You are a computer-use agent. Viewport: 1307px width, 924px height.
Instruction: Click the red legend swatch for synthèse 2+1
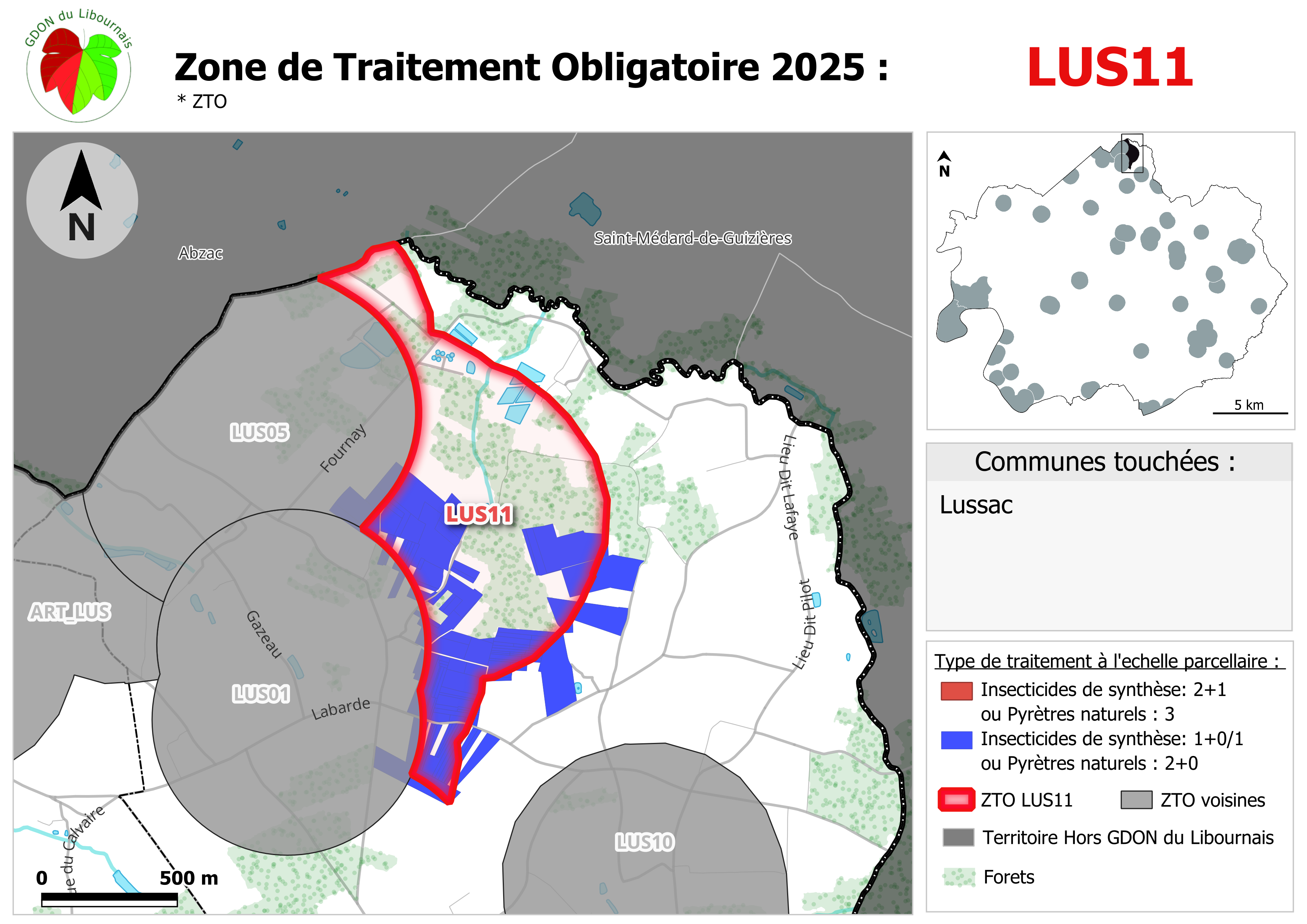956,691
